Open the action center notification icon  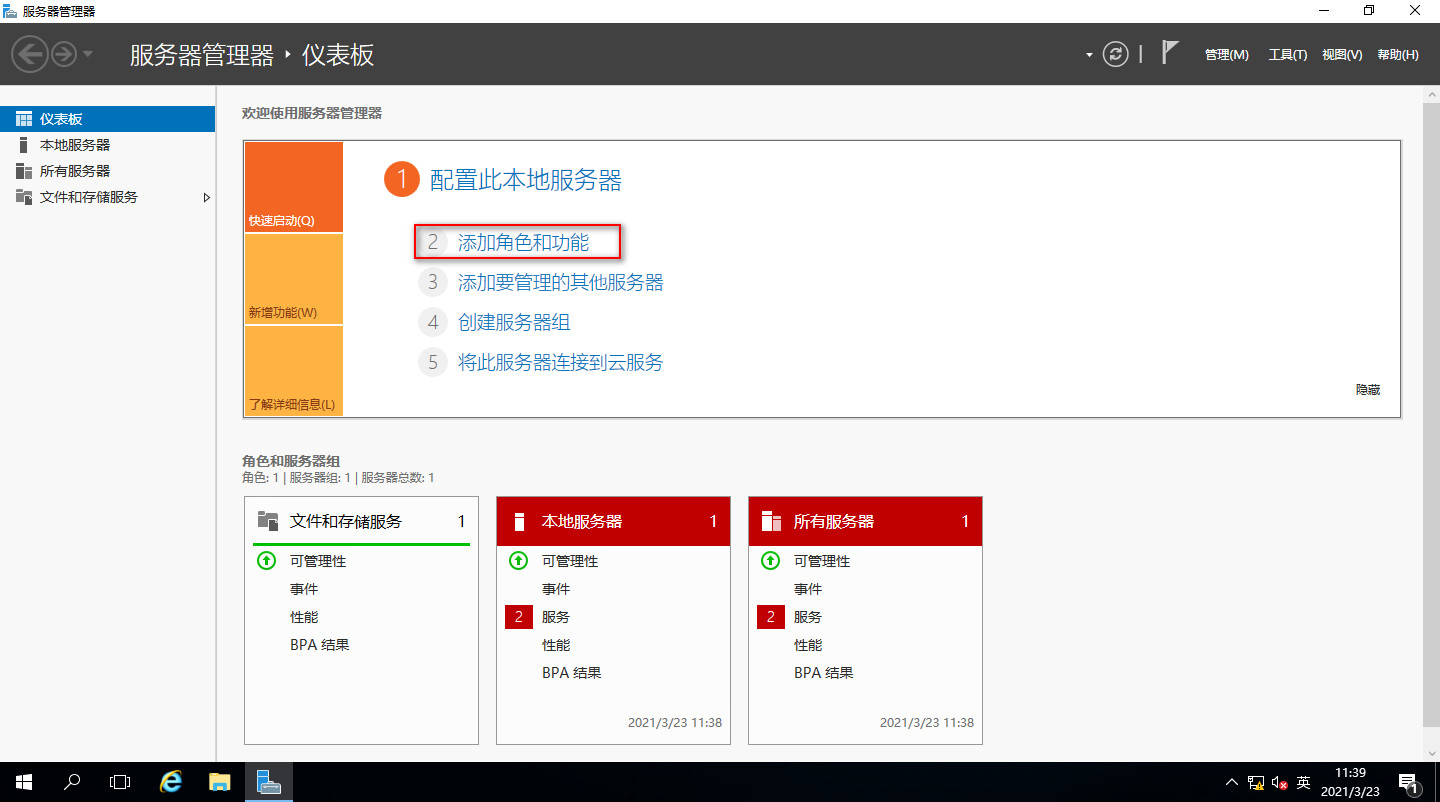click(x=1408, y=782)
